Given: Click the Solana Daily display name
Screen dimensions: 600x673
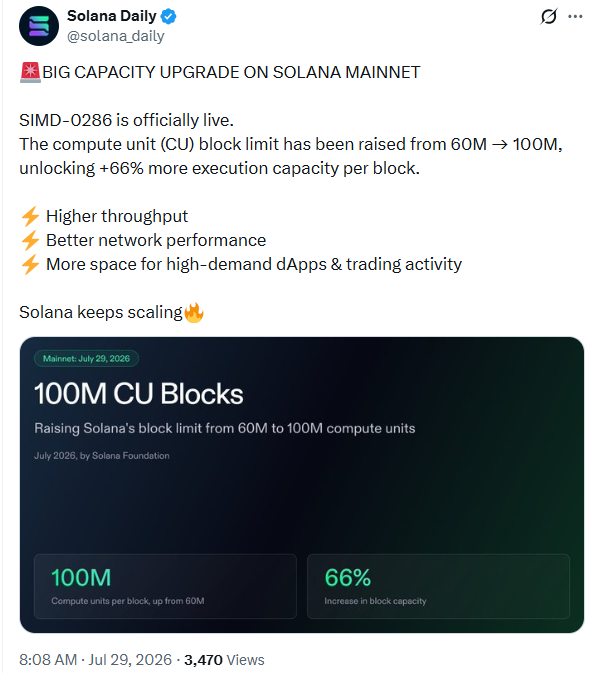Looking at the screenshot, I should 112,16.
